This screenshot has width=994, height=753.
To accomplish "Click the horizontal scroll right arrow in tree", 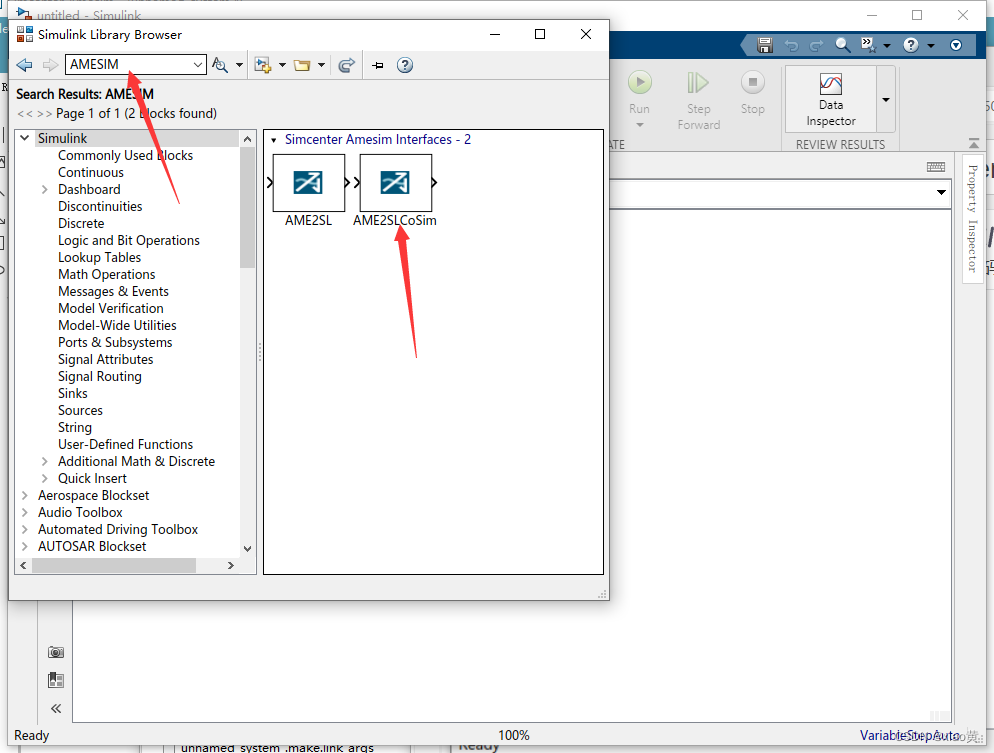I will [x=231, y=565].
